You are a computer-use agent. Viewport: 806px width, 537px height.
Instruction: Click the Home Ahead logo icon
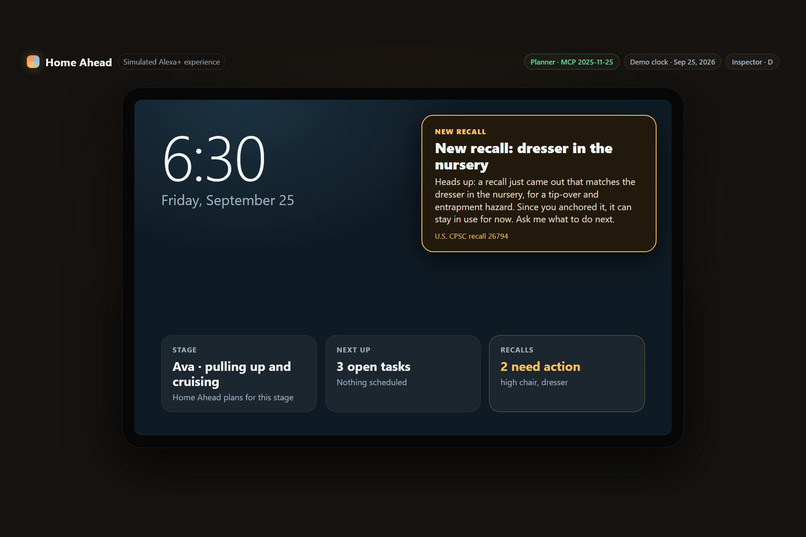coord(33,62)
